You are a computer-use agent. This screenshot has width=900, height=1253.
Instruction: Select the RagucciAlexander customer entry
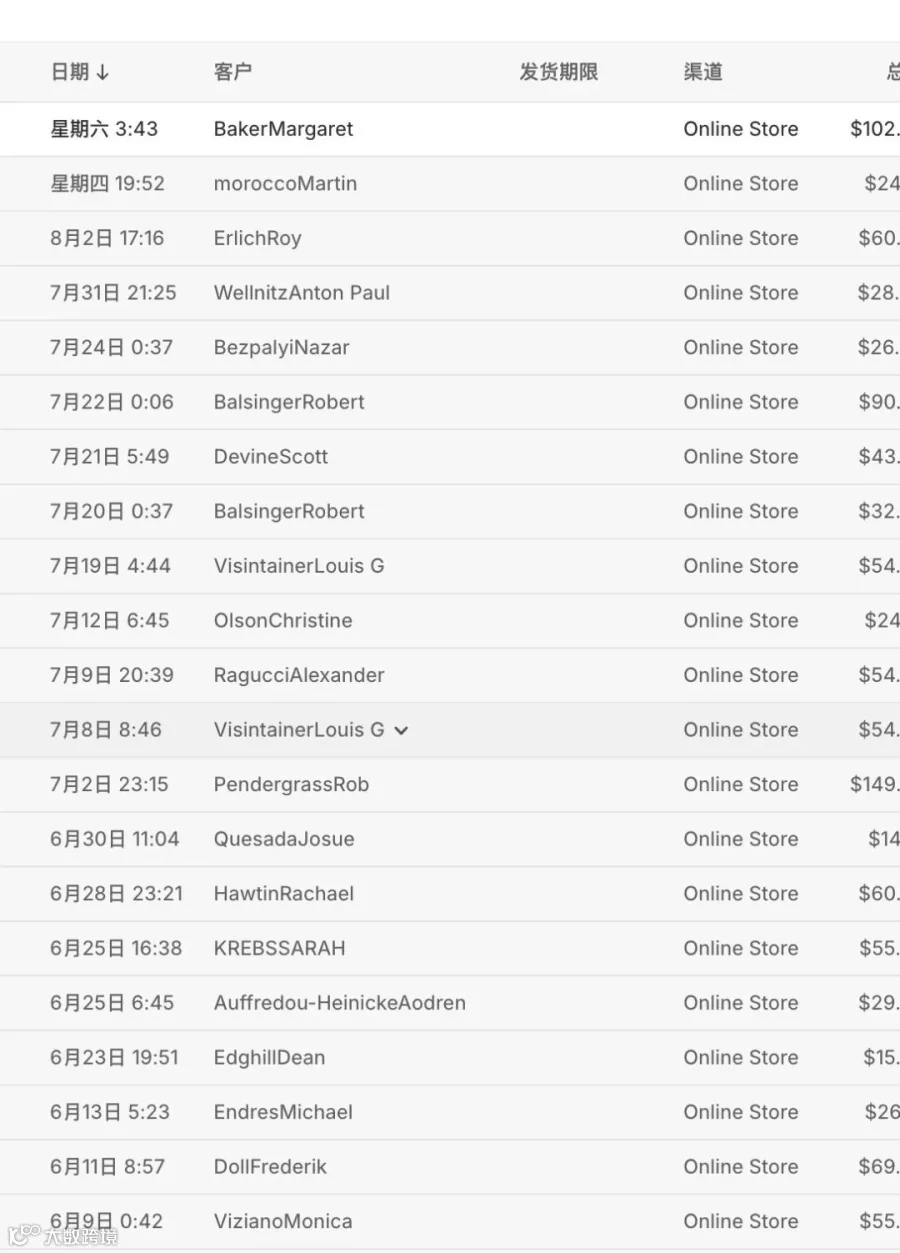point(299,675)
